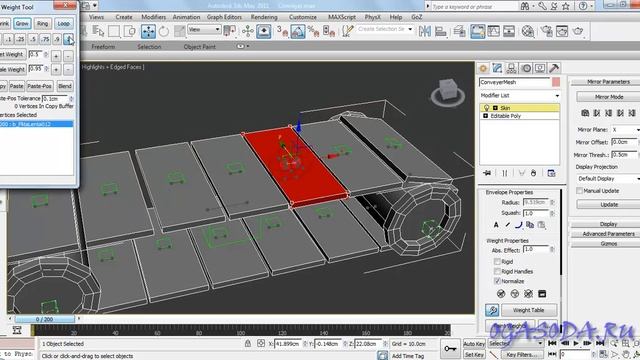
Task: Click the Mirror tool icon
Action: point(424,31)
